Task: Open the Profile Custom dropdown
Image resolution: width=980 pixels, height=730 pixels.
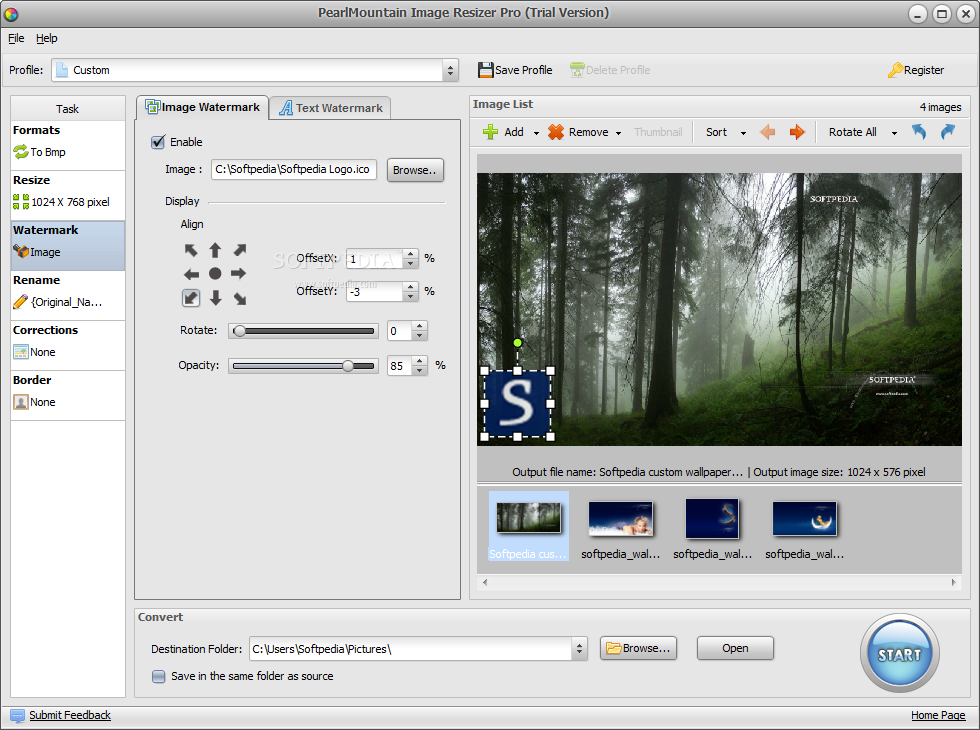Action: point(450,70)
